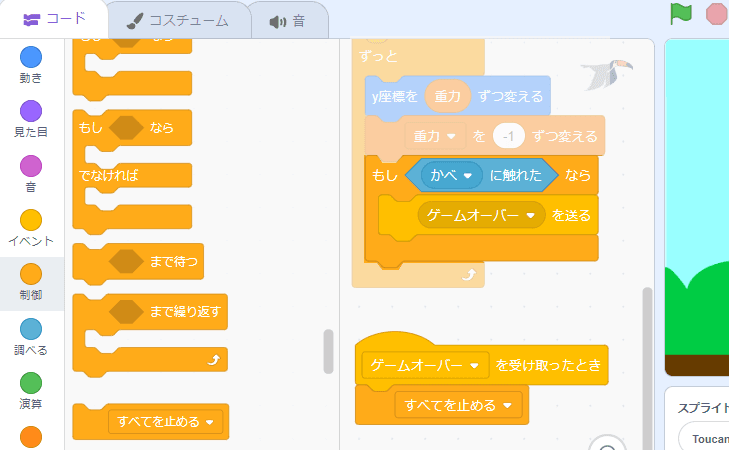Open the コード tab
The image size is (730, 450).
(54, 19)
